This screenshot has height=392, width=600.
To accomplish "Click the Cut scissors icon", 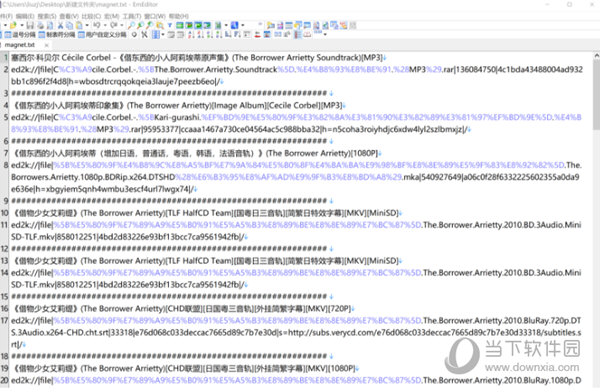I will pos(60,25).
